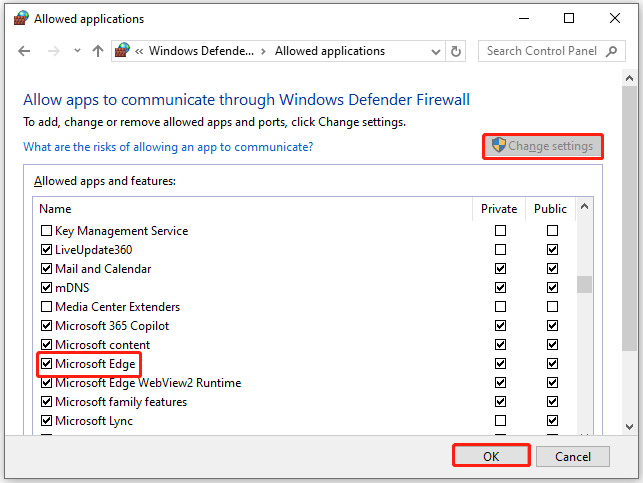Disable Public for LiveUpdate360
The image size is (643, 483).
coord(552,250)
